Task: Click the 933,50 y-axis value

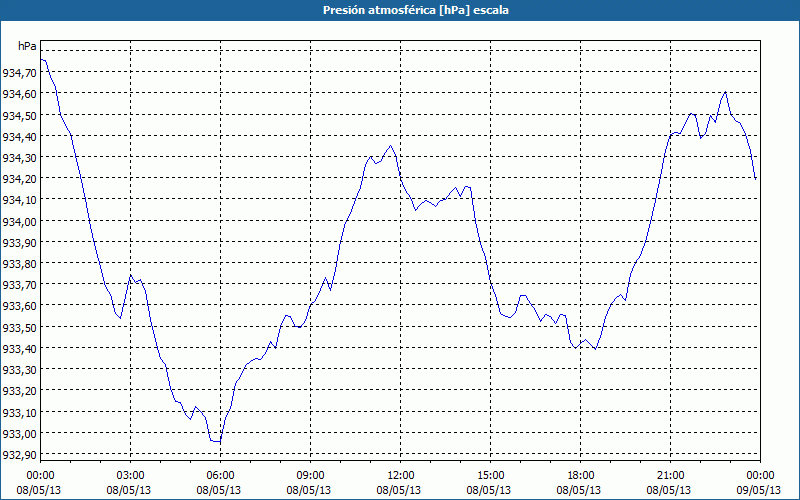Action: point(19,328)
